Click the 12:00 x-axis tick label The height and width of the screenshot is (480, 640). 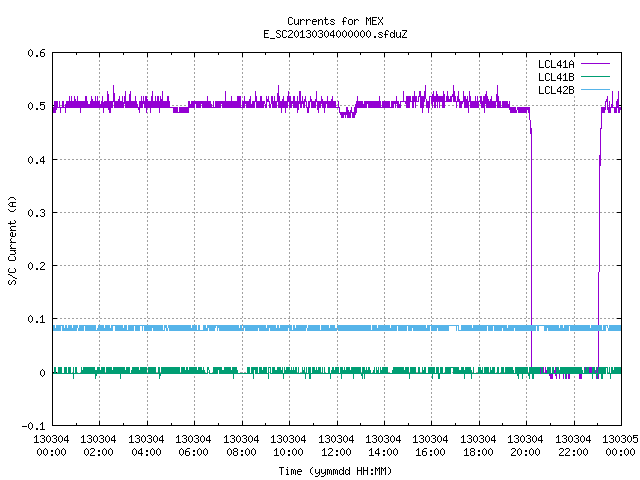(336, 446)
